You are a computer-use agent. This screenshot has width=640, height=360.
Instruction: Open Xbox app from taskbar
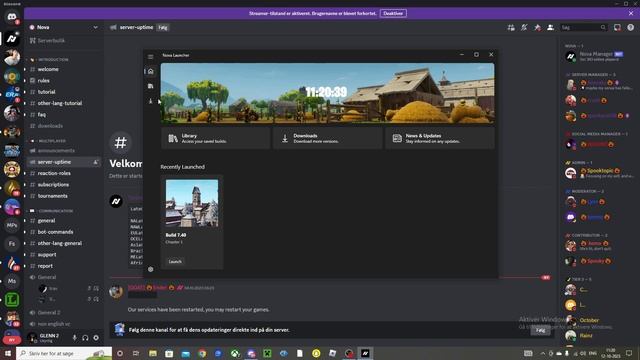pyautogui.click(x=235, y=353)
